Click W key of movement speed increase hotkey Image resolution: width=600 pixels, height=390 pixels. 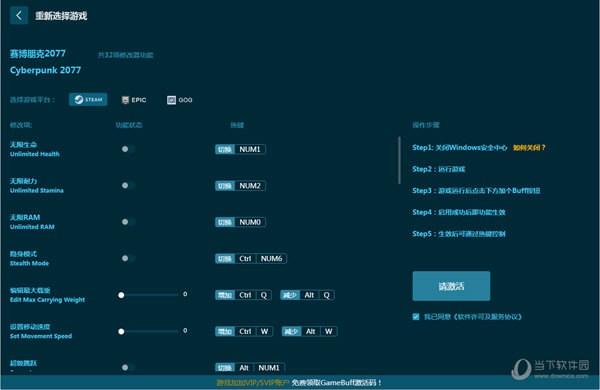click(264, 331)
